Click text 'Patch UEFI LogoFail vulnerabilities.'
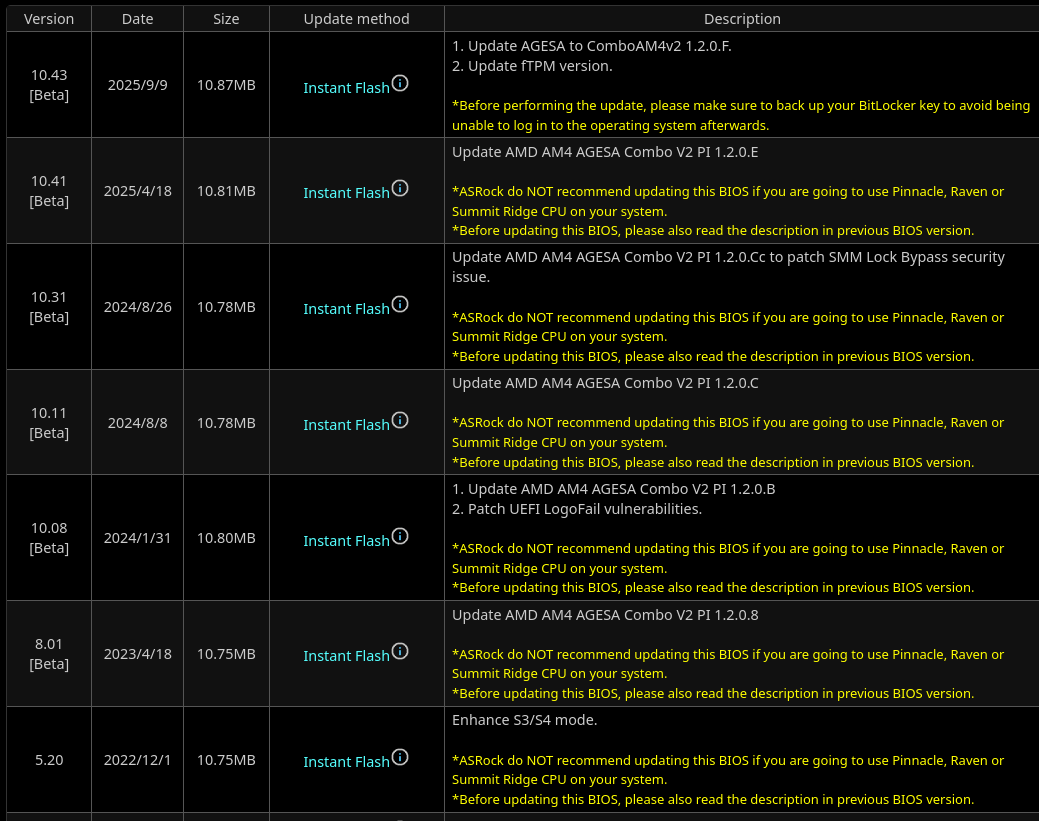Image resolution: width=1039 pixels, height=821 pixels. (x=584, y=509)
